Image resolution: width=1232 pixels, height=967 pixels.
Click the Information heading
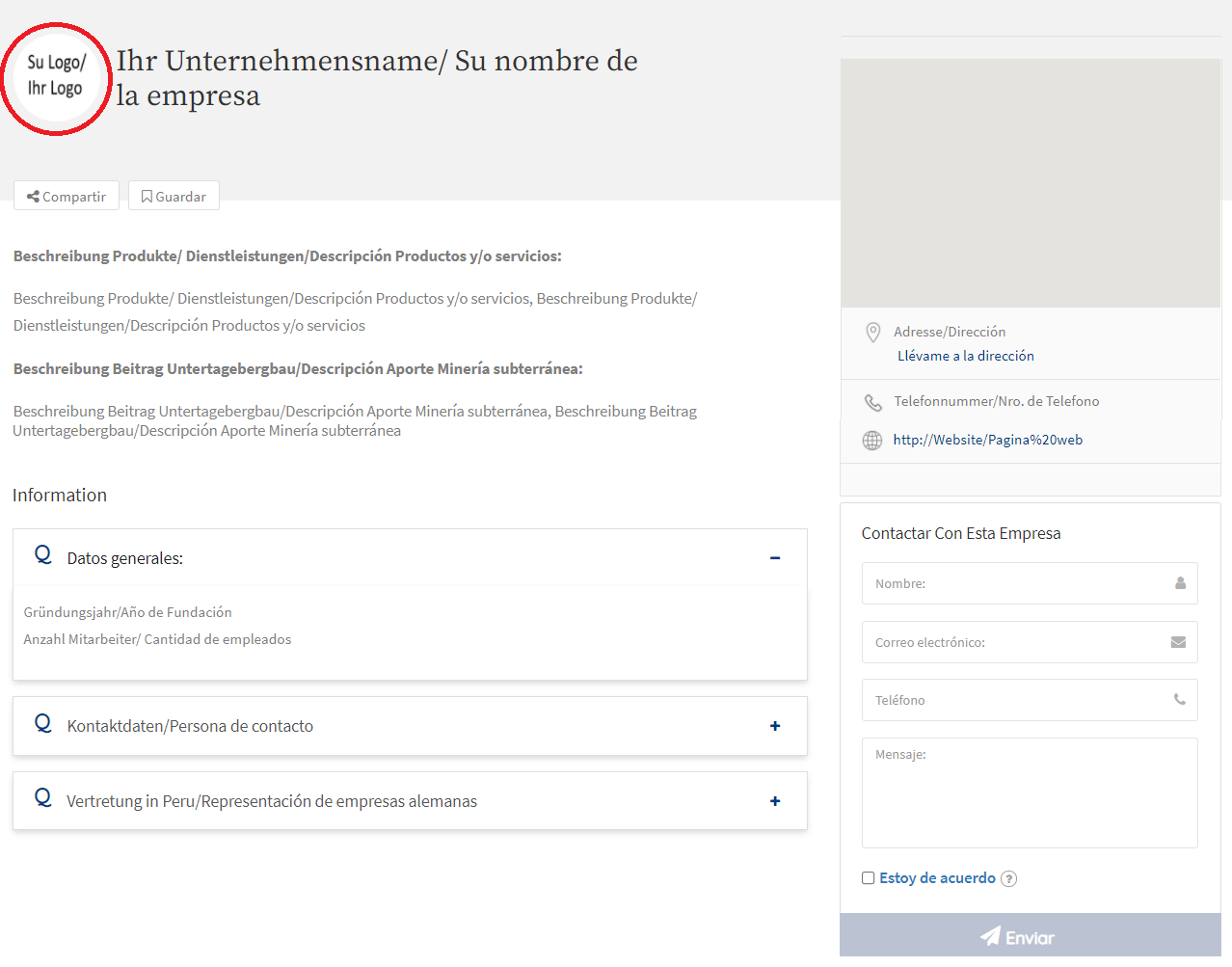pos(60,495)
